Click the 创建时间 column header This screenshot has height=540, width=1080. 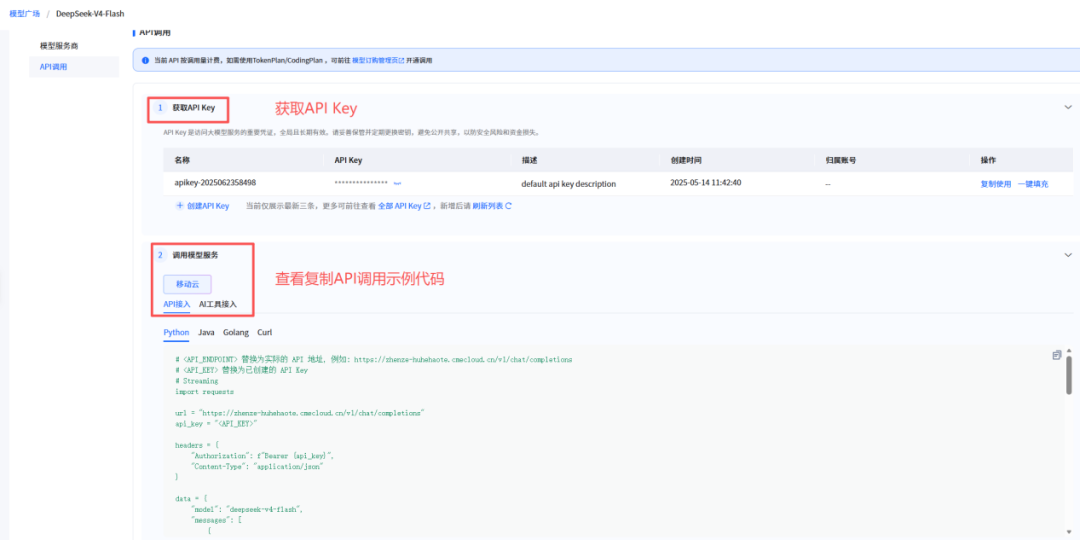click(x=686, y=160)
